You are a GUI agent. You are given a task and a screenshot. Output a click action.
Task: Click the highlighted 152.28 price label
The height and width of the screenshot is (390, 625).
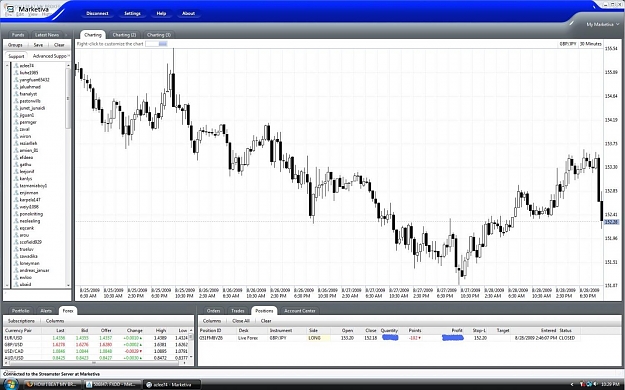(611, 222)
